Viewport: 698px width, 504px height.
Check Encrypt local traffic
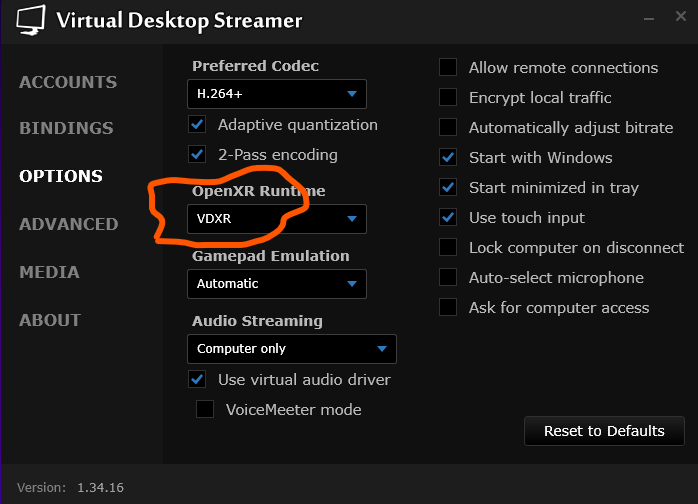pyautogui.click(x=448, y=98)
